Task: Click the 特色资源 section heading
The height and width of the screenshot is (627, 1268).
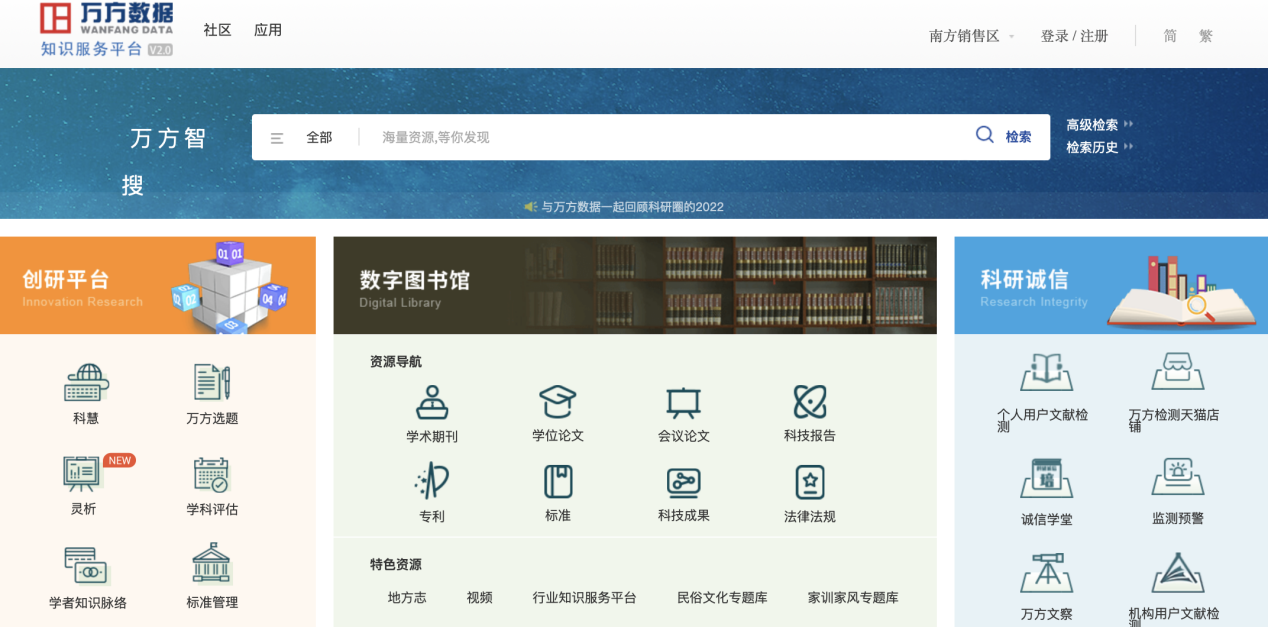Action: click(396, 564)
